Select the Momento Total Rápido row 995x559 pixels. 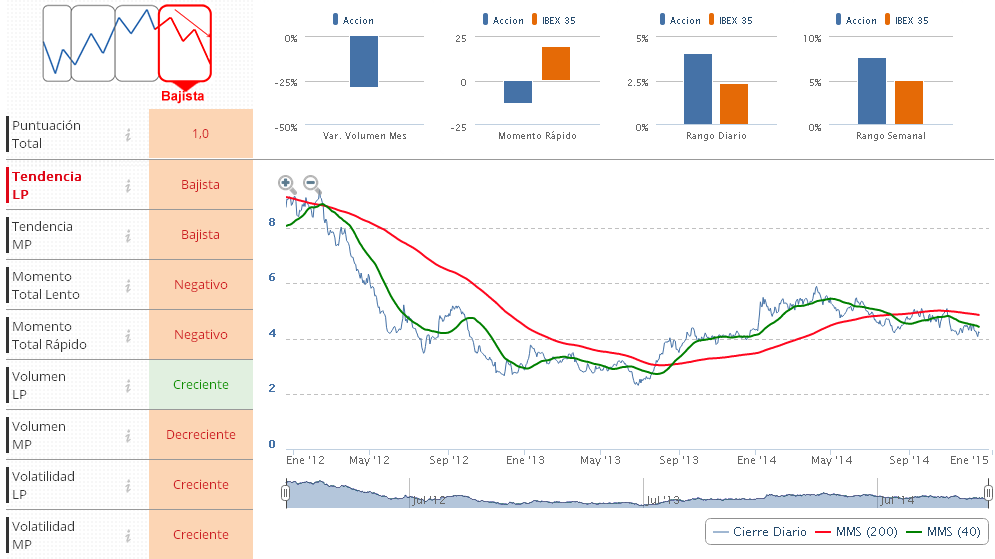[x=129, y=336]
